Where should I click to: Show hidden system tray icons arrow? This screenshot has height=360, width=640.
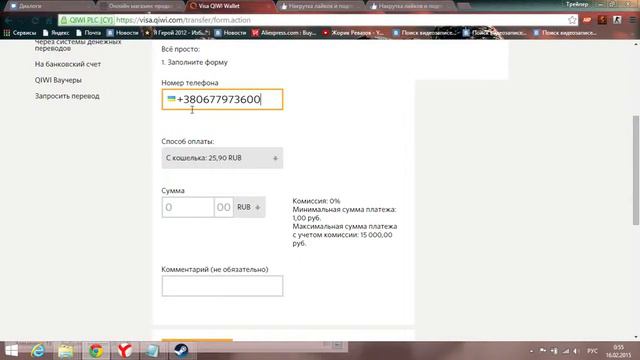[x=531, y=351]
